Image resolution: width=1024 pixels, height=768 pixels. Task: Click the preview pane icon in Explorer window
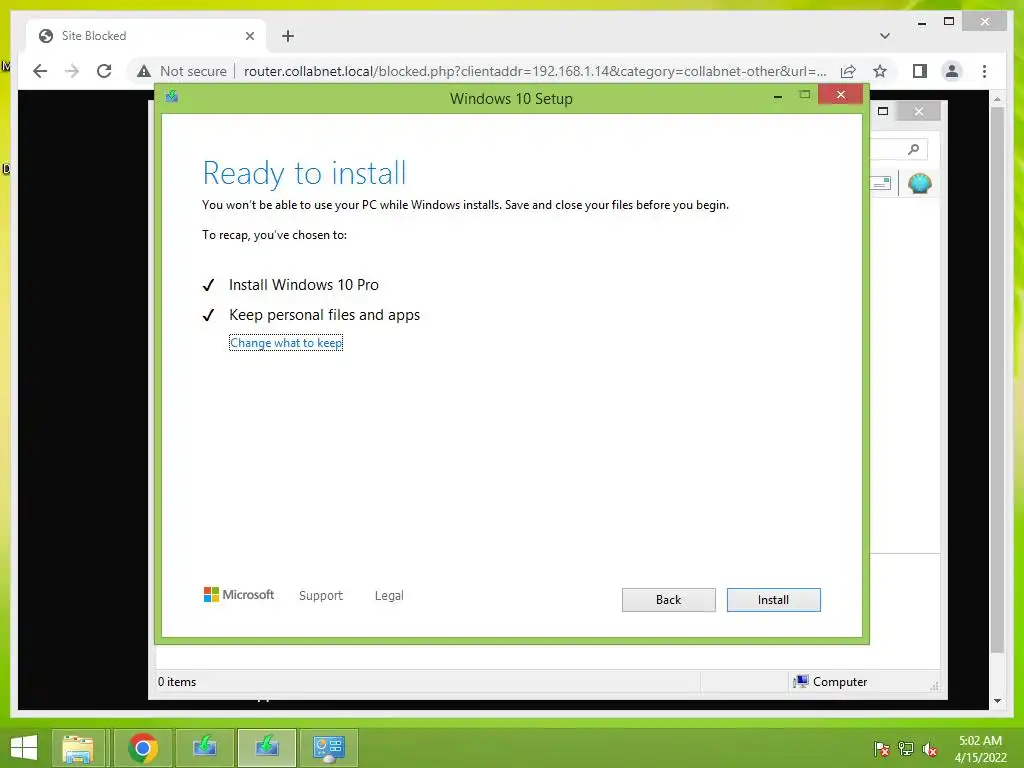coord(881,184)
